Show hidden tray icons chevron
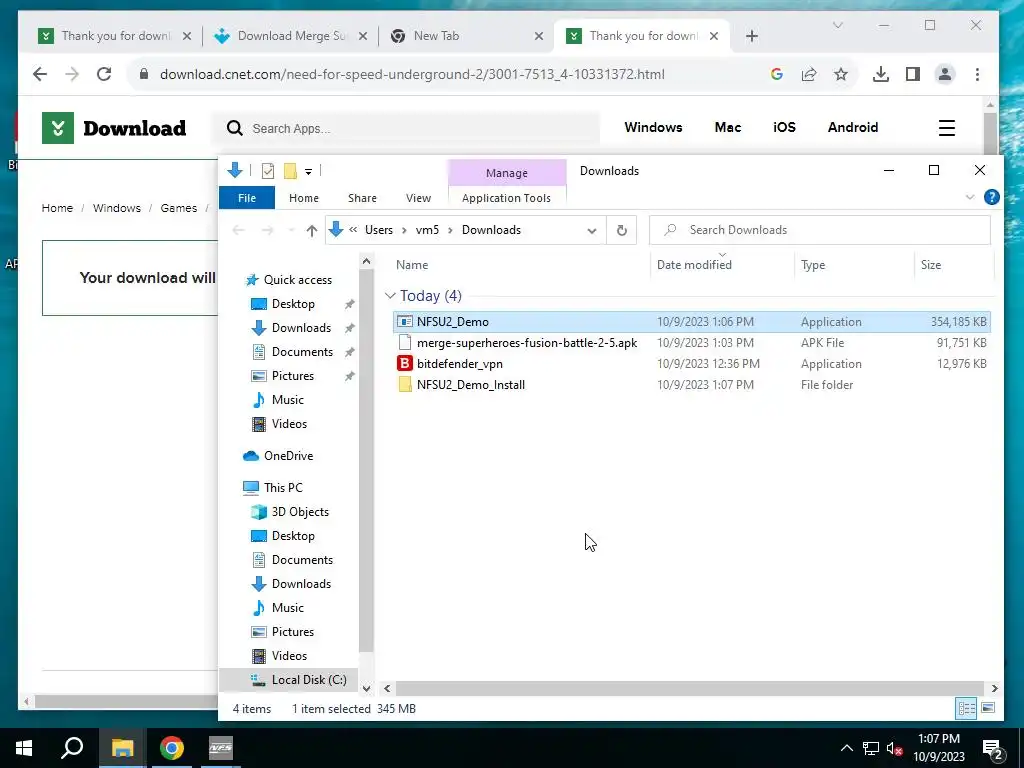This screenshot has height=768, width=1024. (x=846, y=748)
